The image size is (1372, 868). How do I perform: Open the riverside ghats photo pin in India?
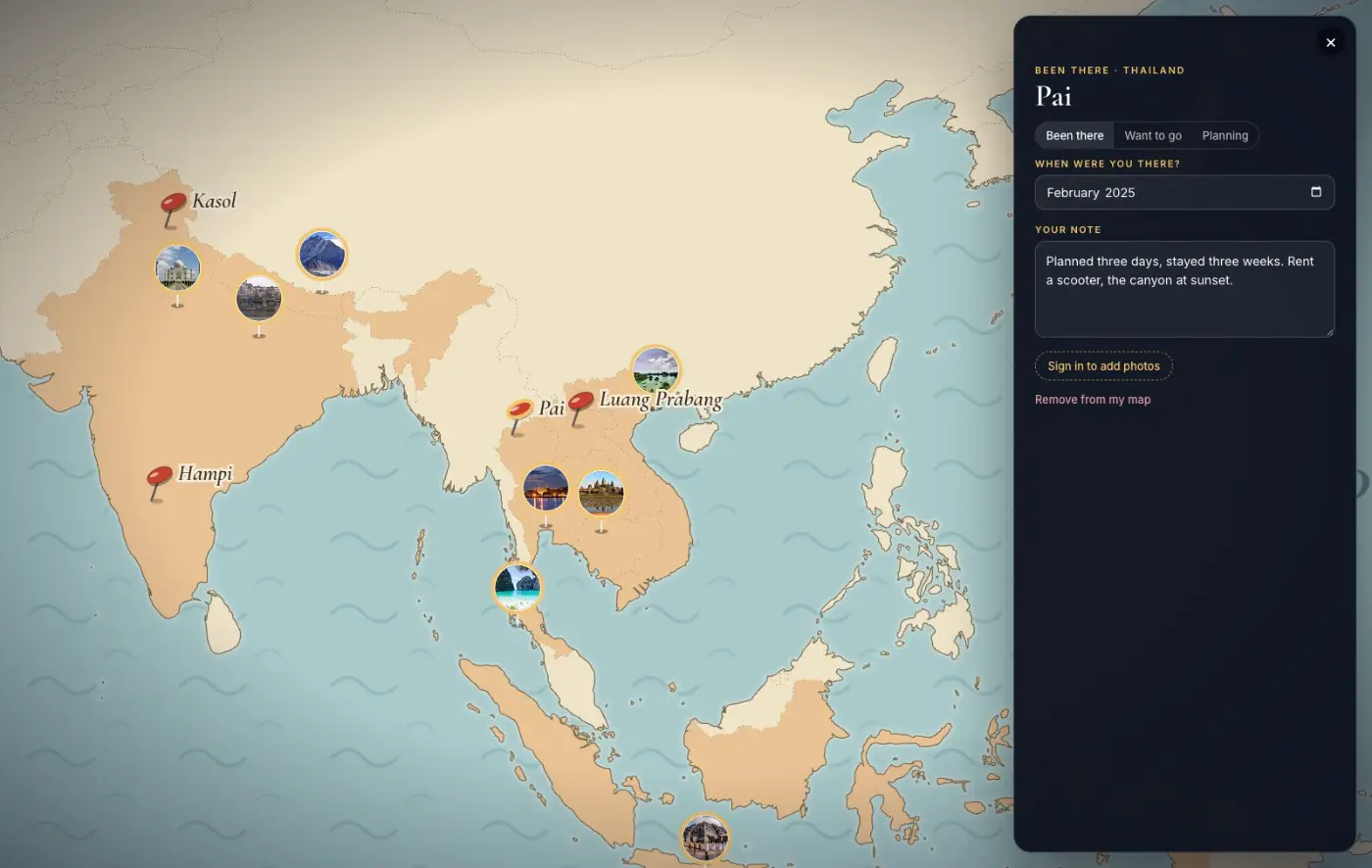point(259,298)
